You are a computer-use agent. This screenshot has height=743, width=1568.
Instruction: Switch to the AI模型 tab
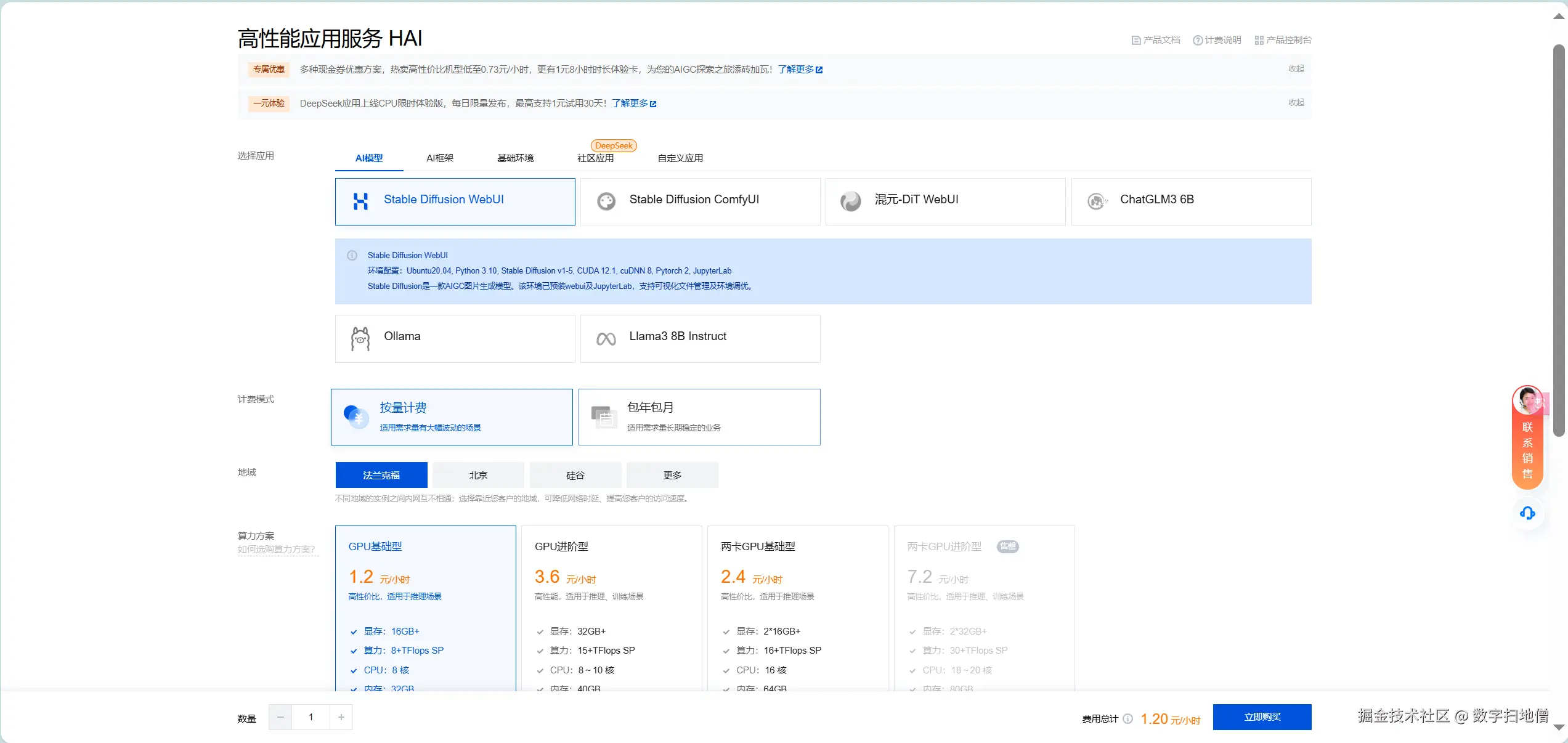[369, 158]
